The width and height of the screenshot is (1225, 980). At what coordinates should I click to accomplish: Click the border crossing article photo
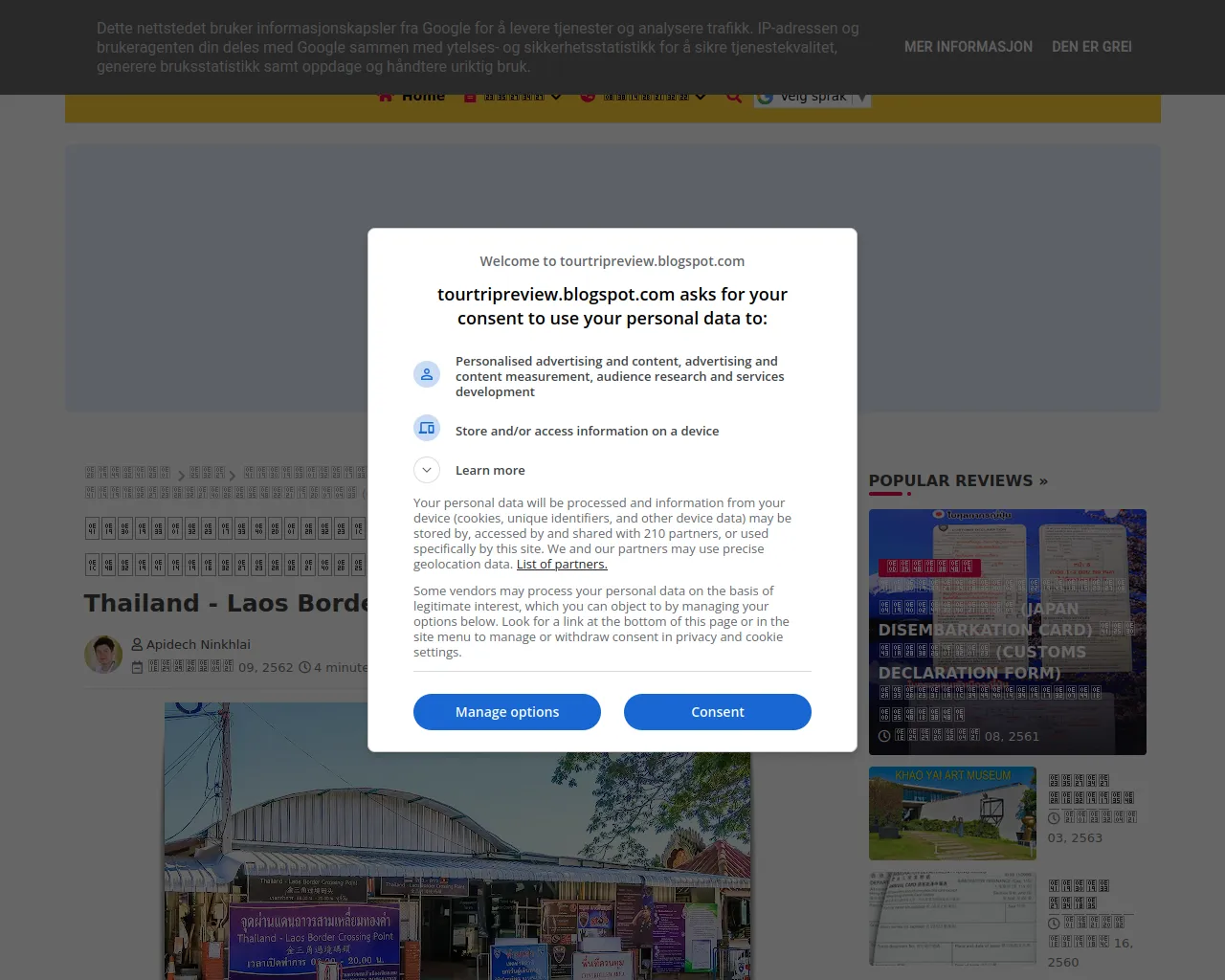coord(457,841)
